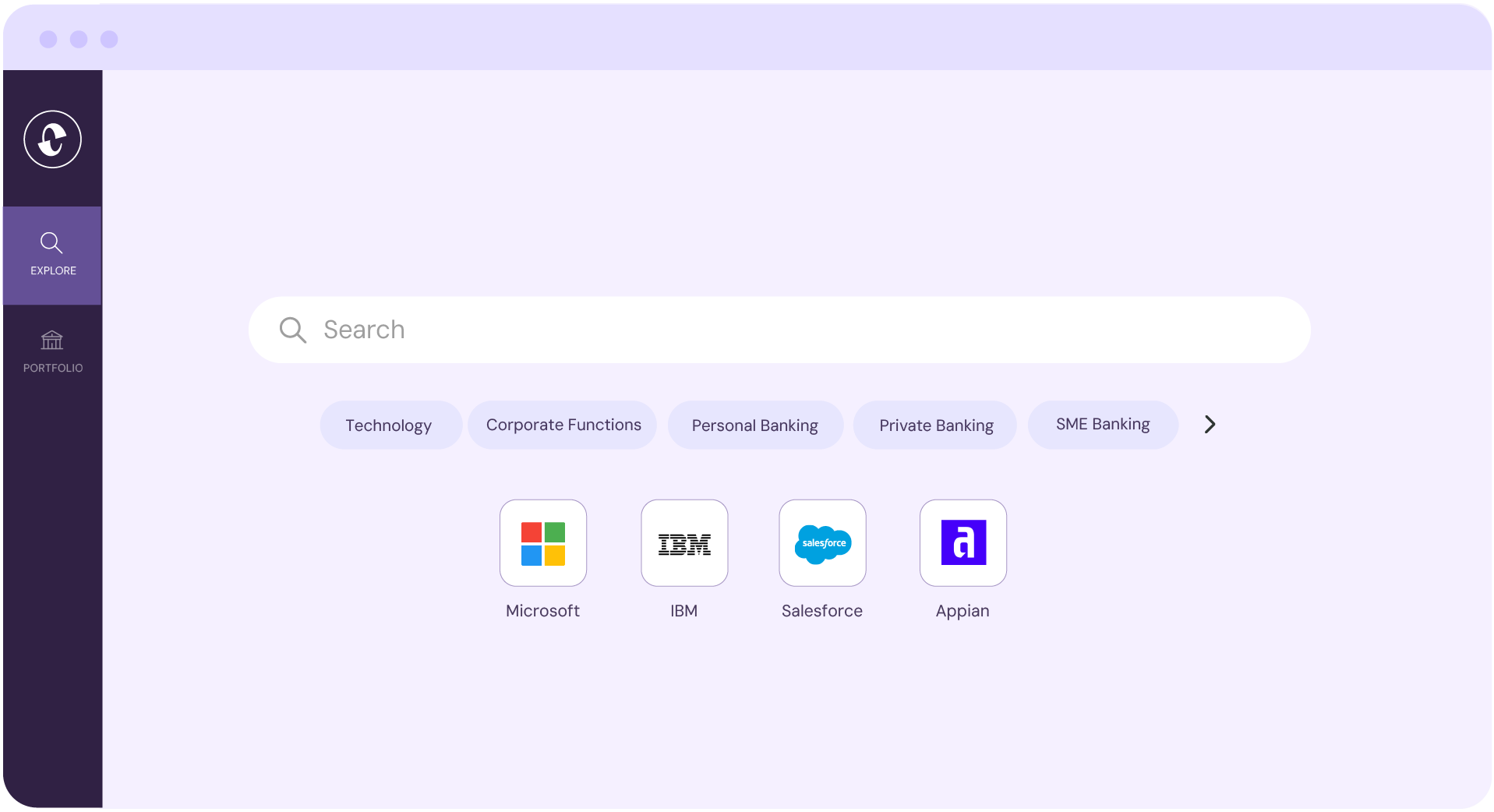Image resolution: width=1494 pixels, height=812 pixels.
Task: Open the Portfolio section in sidebar
Action: pos(52,351)
